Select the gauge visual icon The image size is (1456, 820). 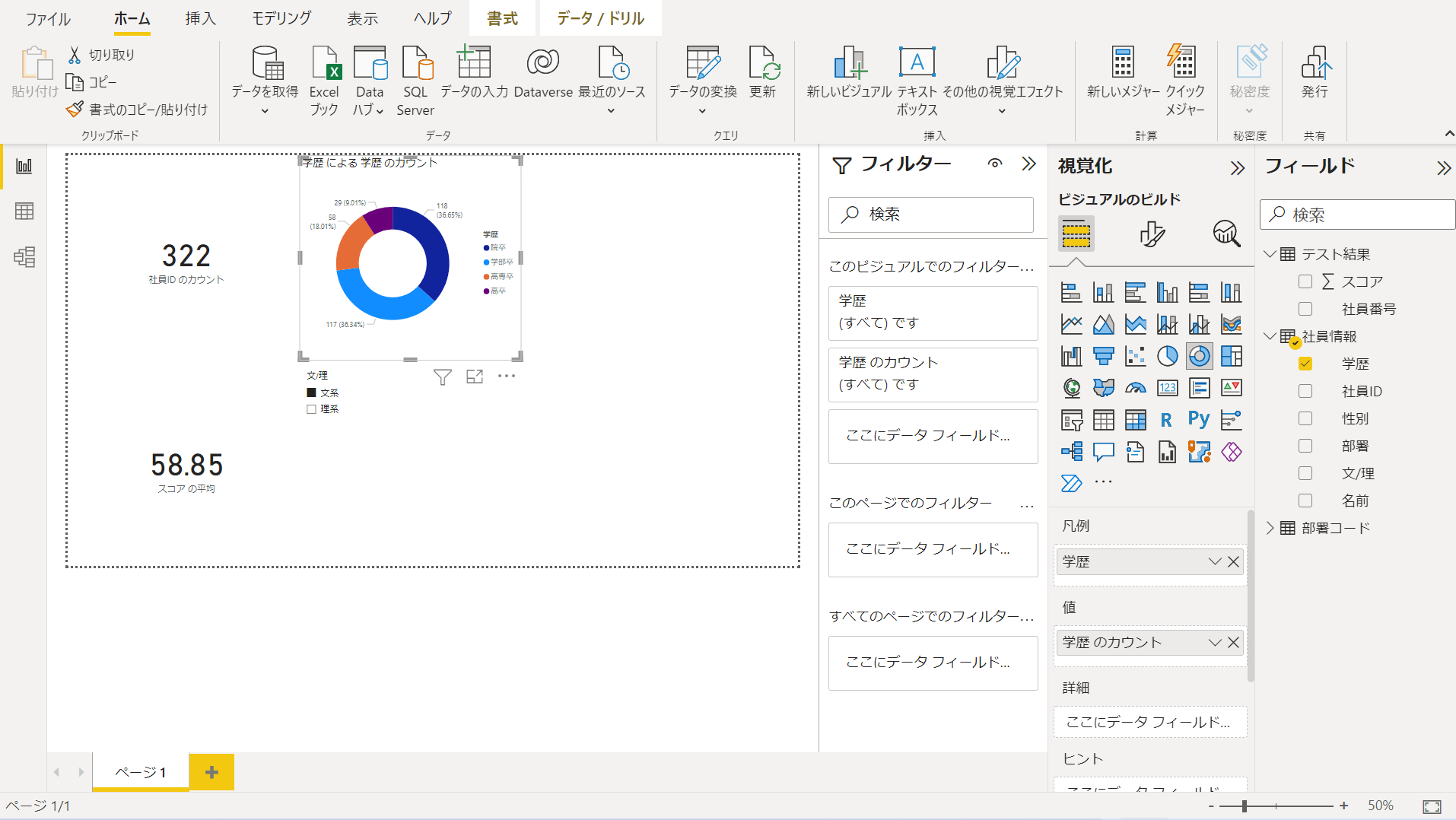click(x=1135, y=388)
